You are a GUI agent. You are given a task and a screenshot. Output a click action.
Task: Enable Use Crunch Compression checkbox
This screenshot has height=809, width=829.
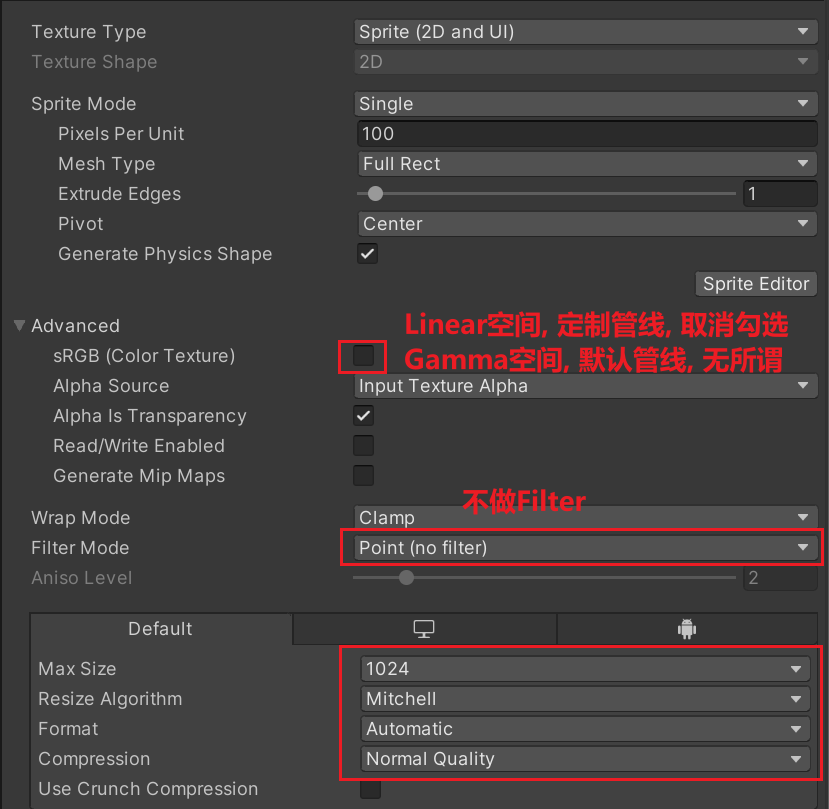(x=370, y=789)
